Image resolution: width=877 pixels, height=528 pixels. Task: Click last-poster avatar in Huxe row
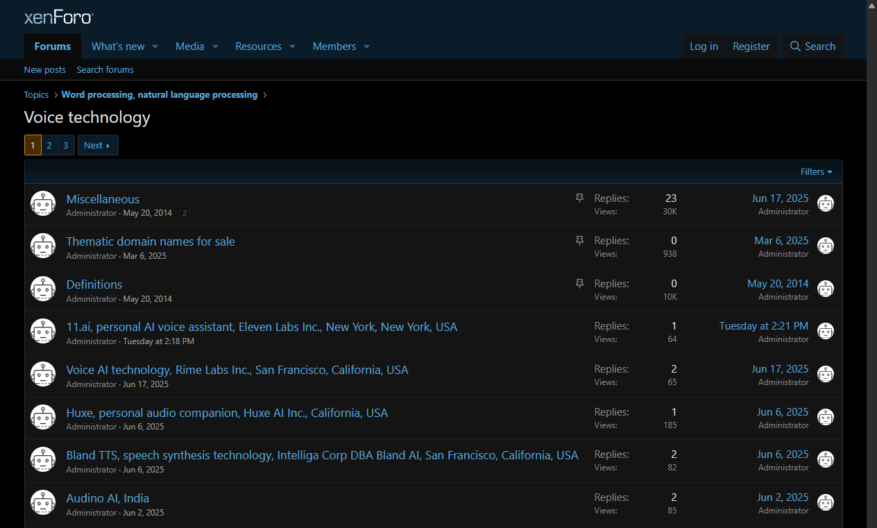(x=826, y=417)
